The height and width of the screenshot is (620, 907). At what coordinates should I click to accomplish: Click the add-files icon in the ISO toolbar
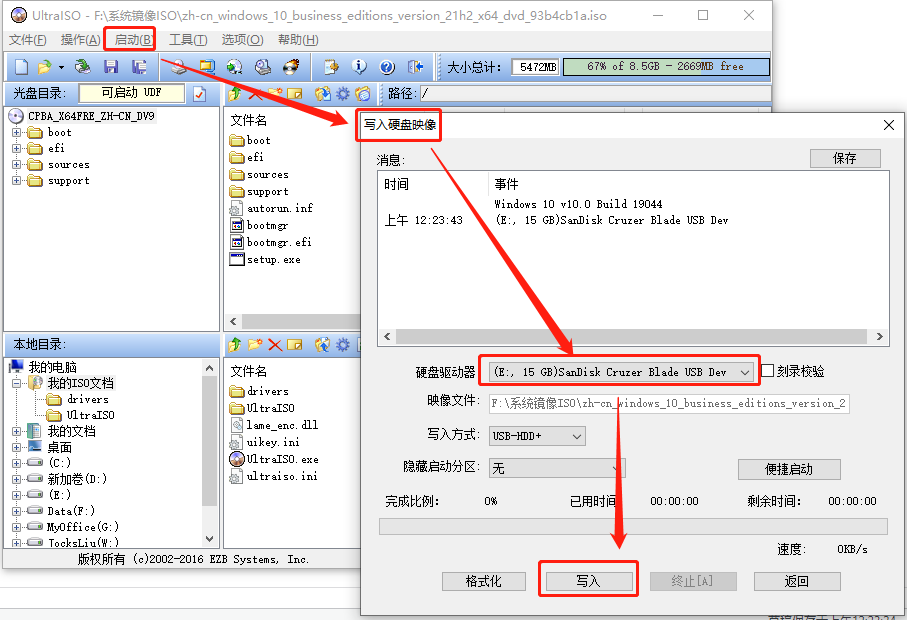click(x=323, y=94)
